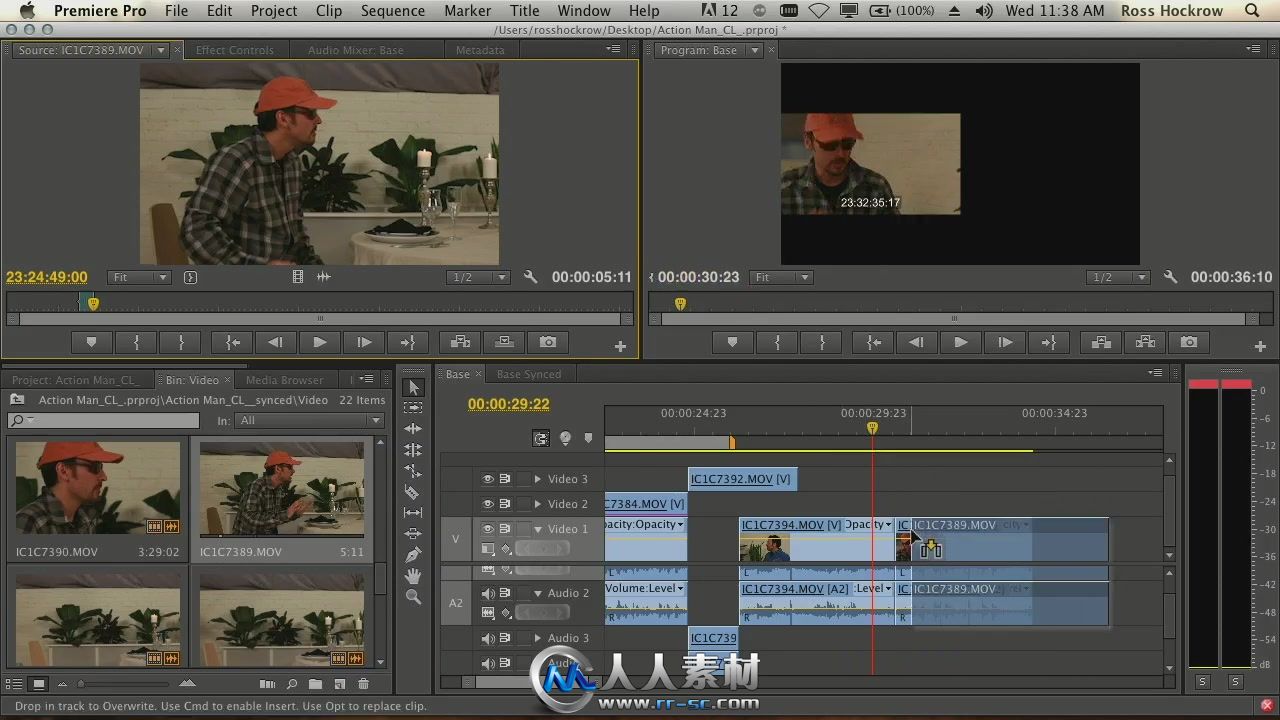Toggle Video 3 track eye visibility
This screenshot has height=720, width=1280.
click(488, 479)
